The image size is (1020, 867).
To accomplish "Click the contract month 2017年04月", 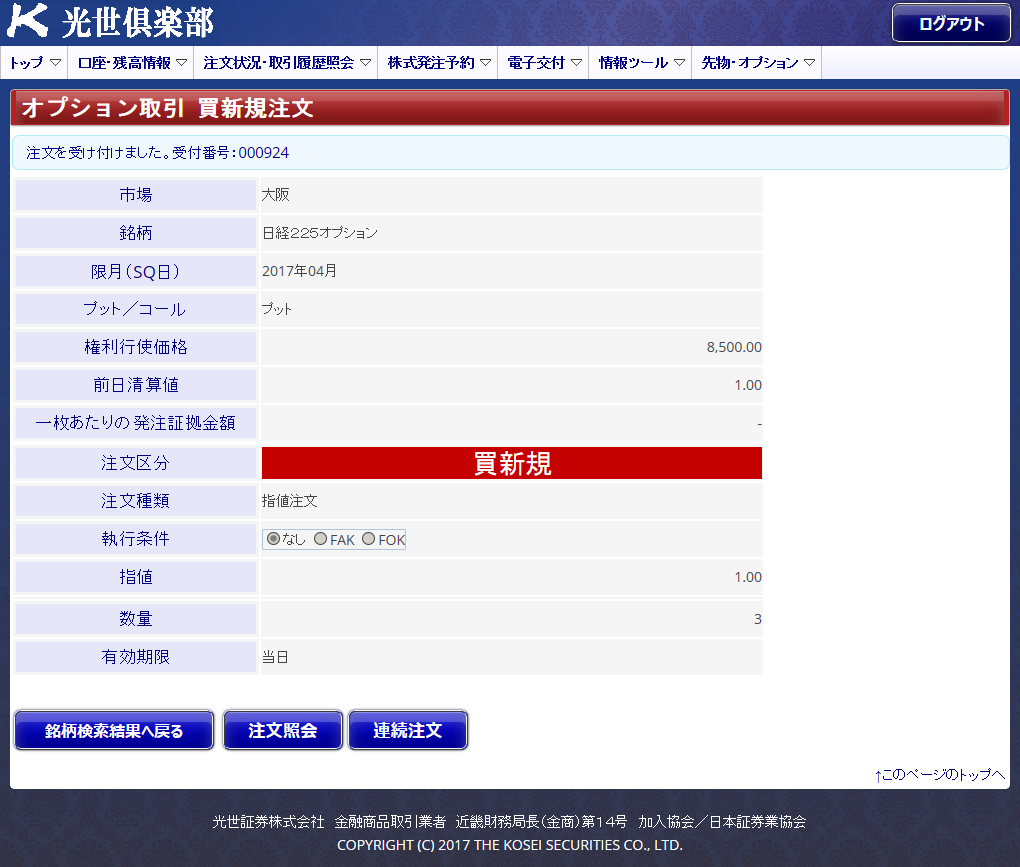I will point(299,271).
